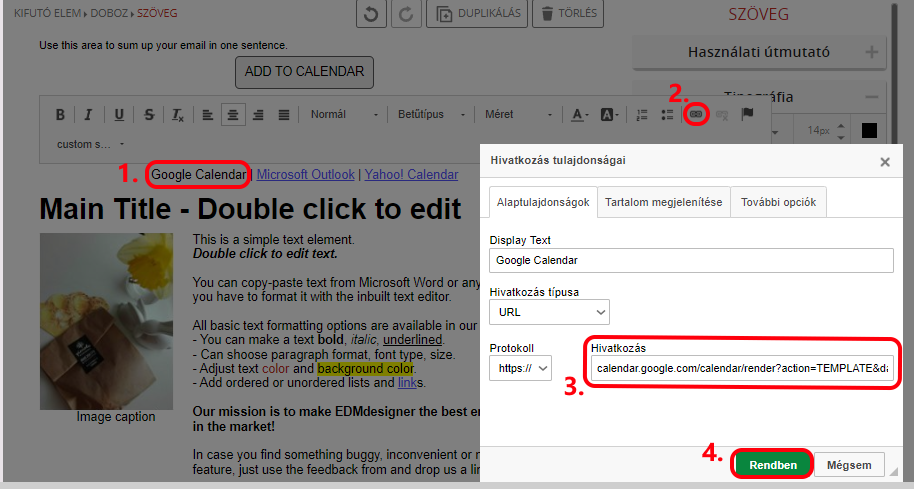This screenshot has width=914, height=489.
Task: Click the redo arrow button
Action: 406,13
